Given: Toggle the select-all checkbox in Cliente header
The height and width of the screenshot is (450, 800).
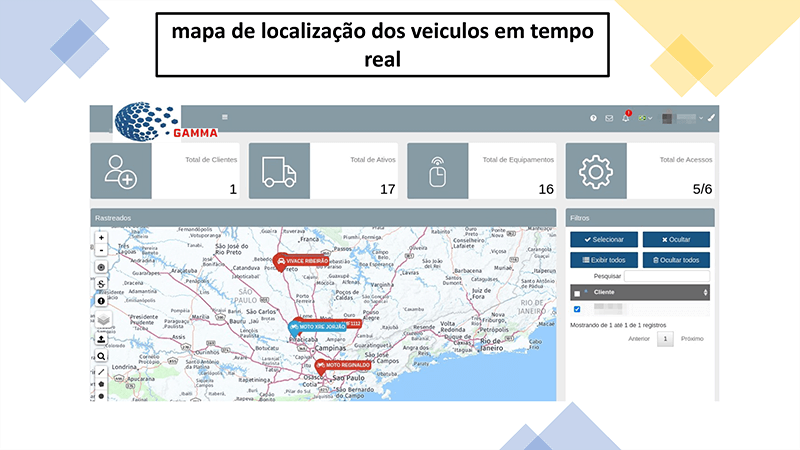Looking at the screenshot, I should coord(577,293).
